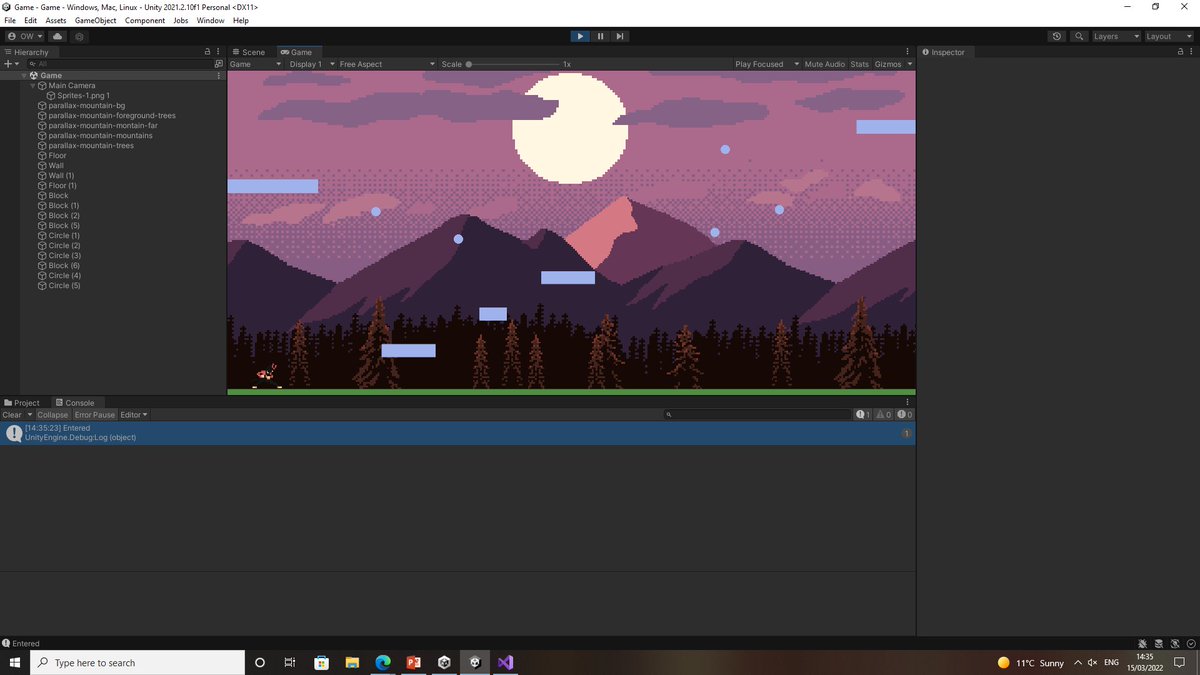
Task: Open the Unity account OW dropdown
Action: [x=24, y=36]
